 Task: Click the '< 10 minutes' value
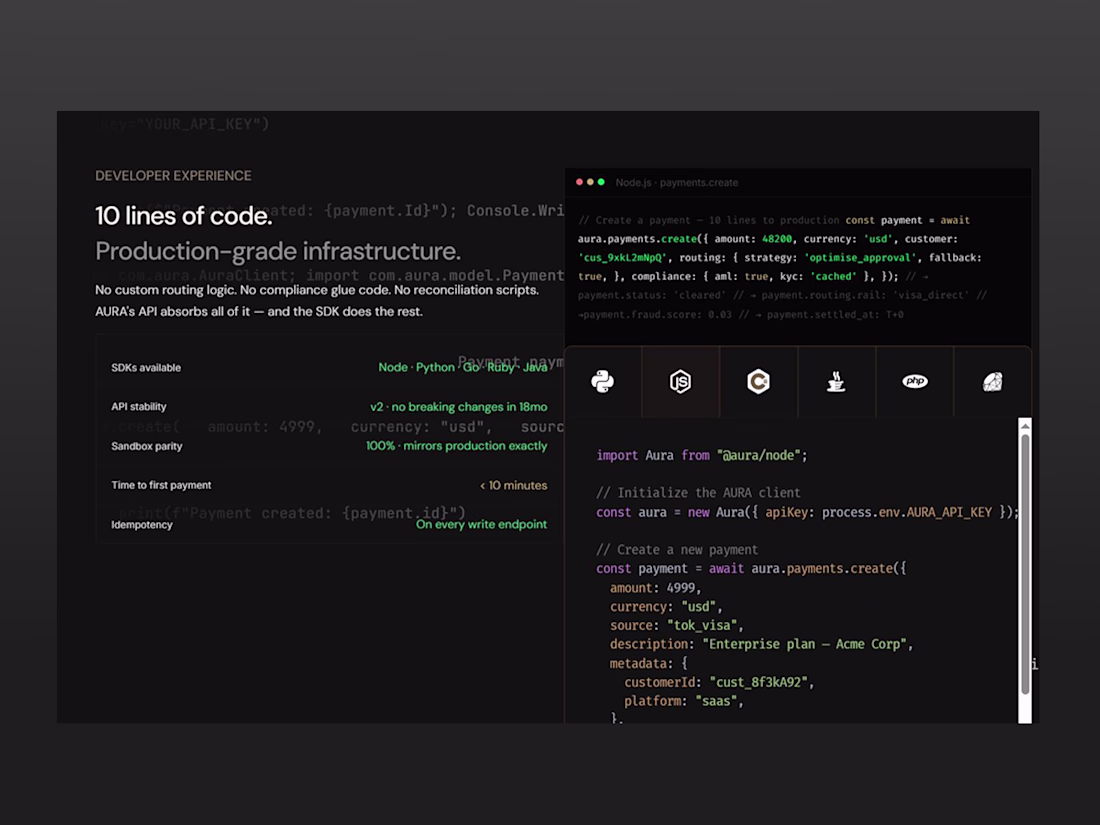[514, 485]
